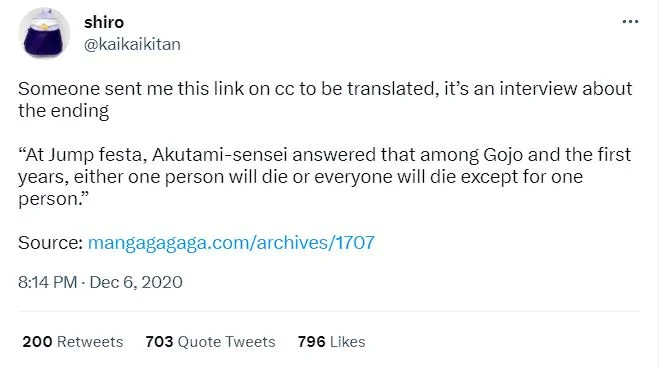Click the word "Likes" label
Image resolution: width=665 pixels, height=366 pixels.
(x=348, y=341)
